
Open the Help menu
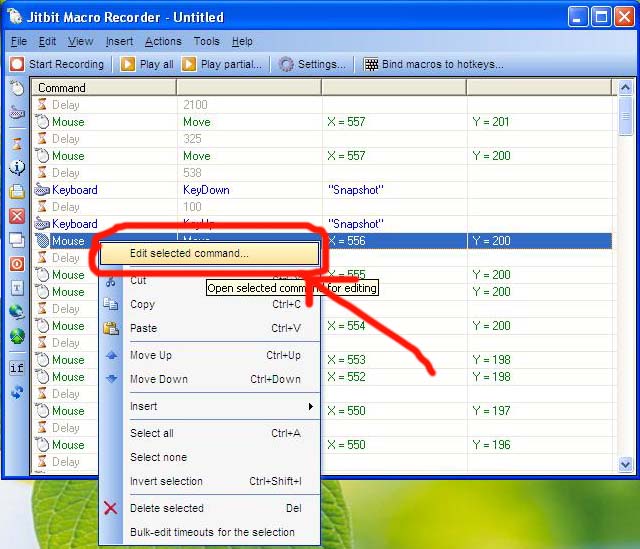(242, 41)
